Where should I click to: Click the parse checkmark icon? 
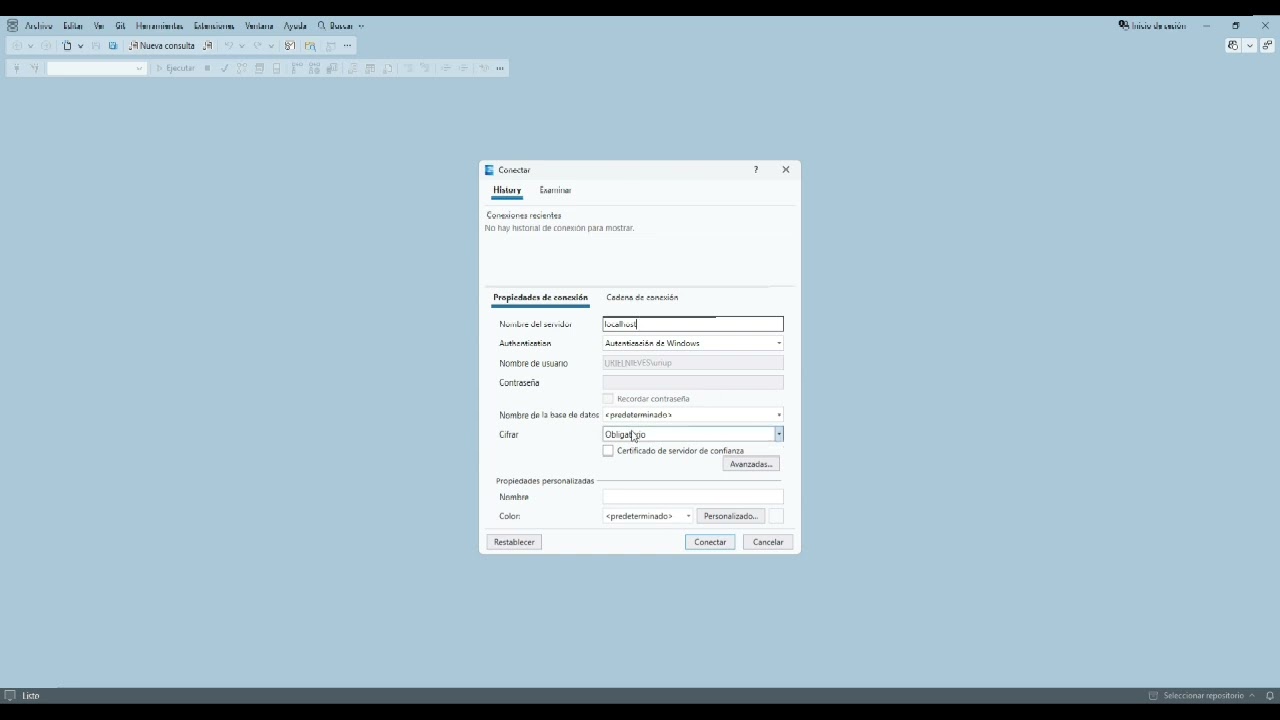(224, 68)
